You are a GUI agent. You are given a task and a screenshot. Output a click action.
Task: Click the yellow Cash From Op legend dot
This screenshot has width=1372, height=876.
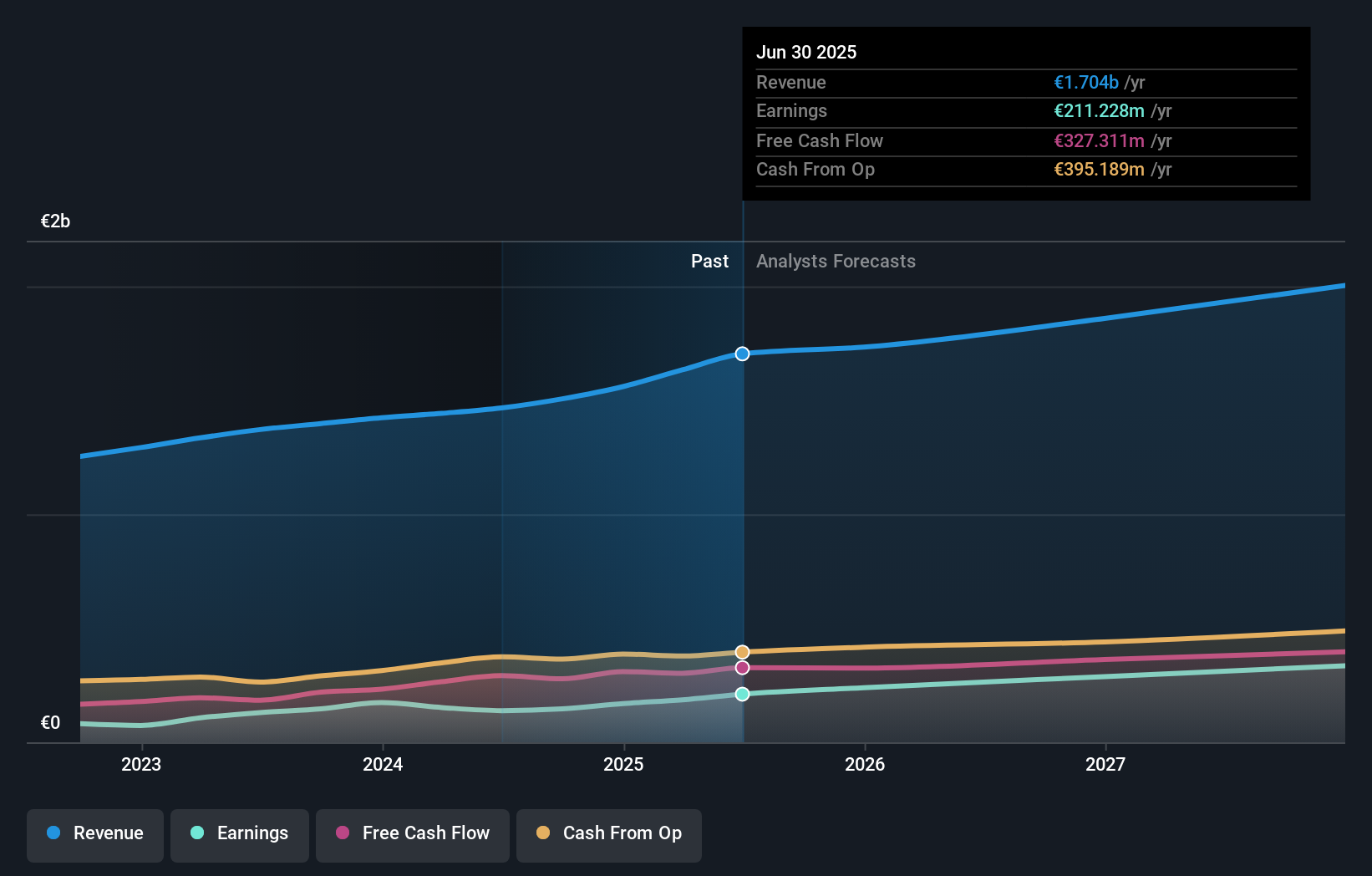tap(543, 833)
